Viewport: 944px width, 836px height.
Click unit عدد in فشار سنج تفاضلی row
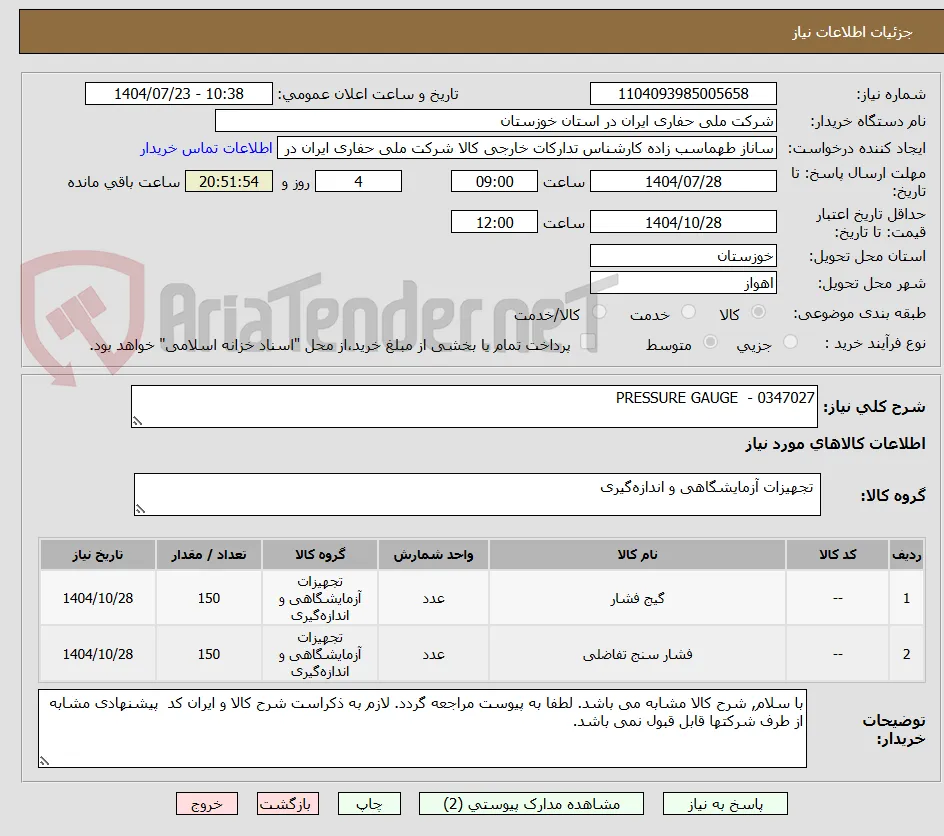click(433, 654)
